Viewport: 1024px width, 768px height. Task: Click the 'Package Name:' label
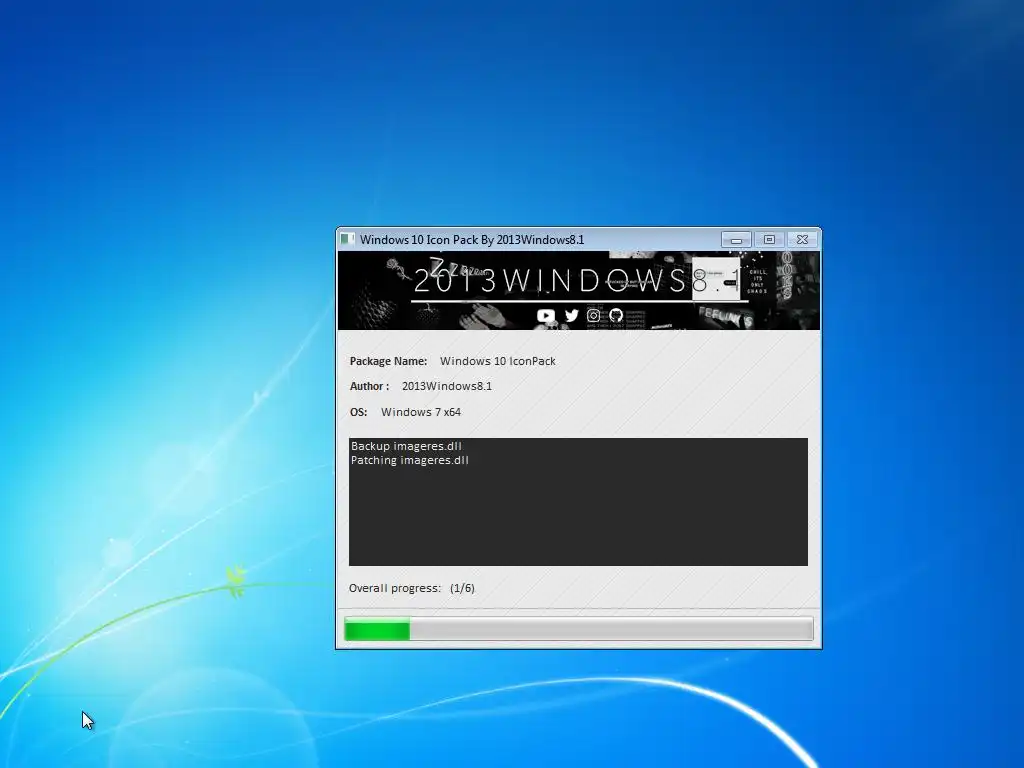[388, 361]
